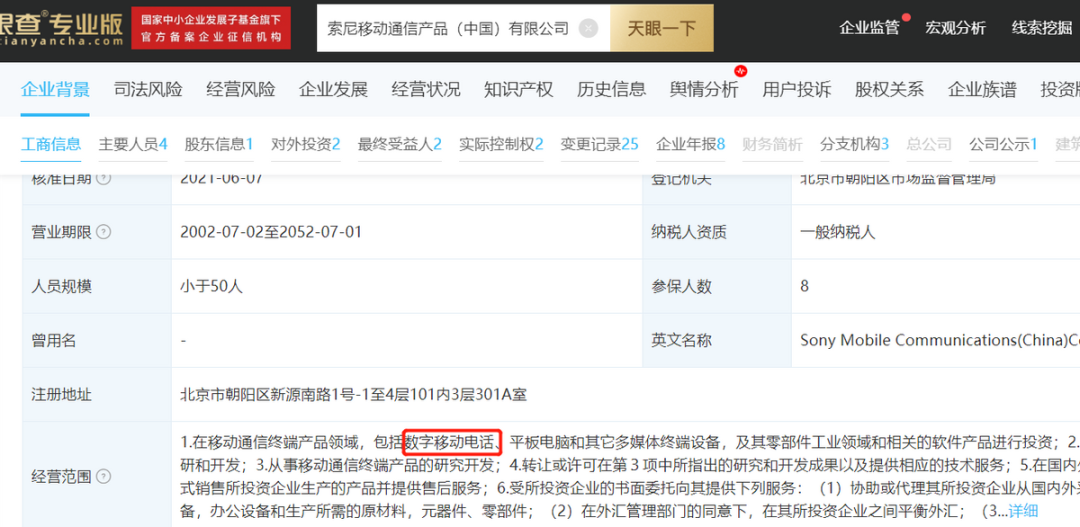Select 分支机构 3 sub-tab

point(854,145)
